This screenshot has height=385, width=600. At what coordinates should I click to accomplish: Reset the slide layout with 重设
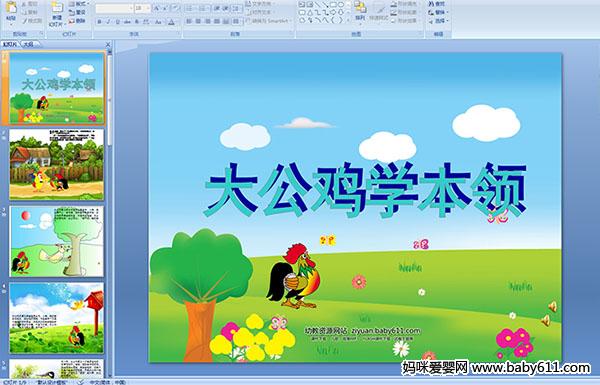click(x=77, y=13)
